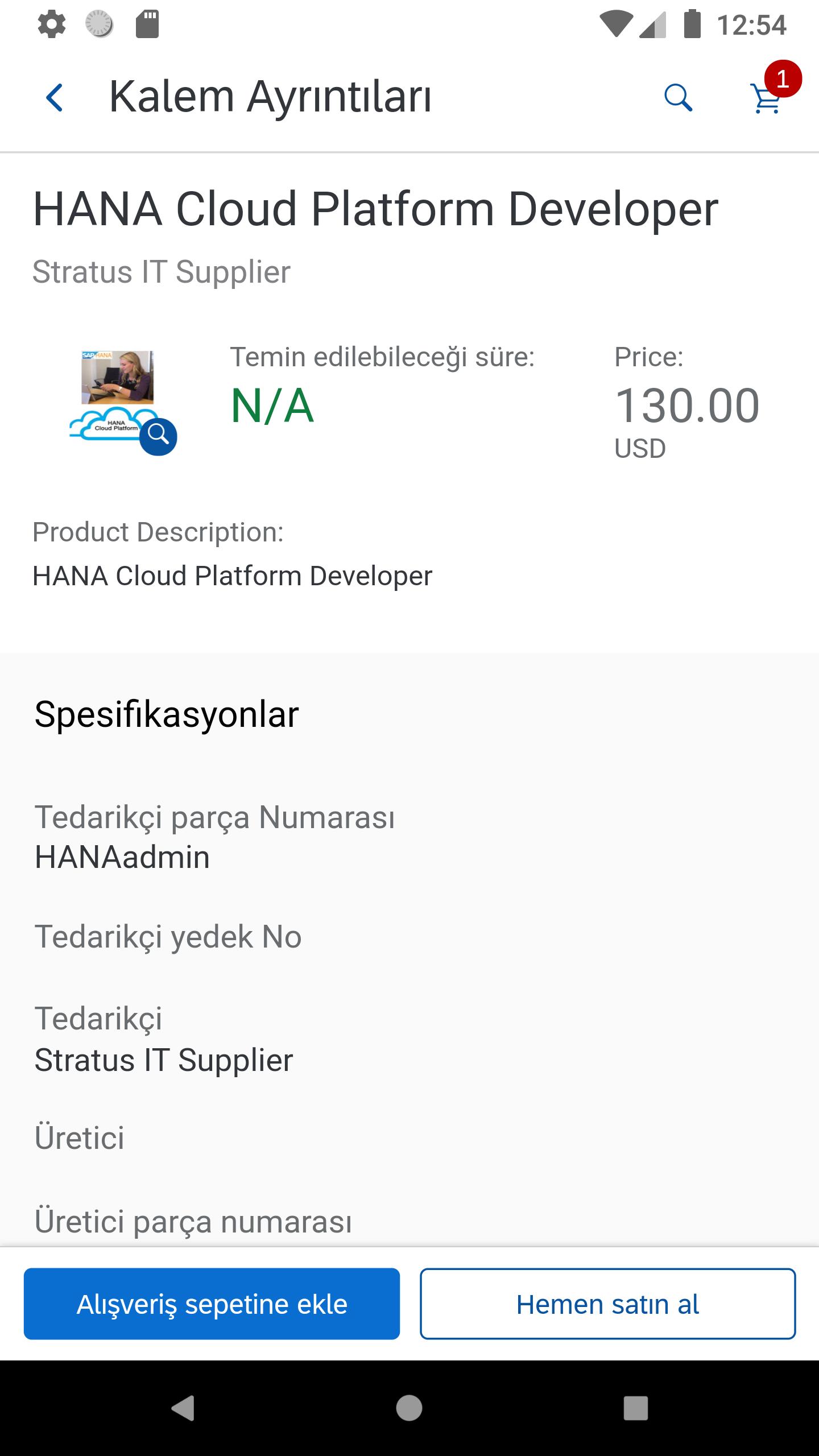Click Hemen satın al button
The width and height of the screenshot is (819, 1456).
coord(607,1304)
